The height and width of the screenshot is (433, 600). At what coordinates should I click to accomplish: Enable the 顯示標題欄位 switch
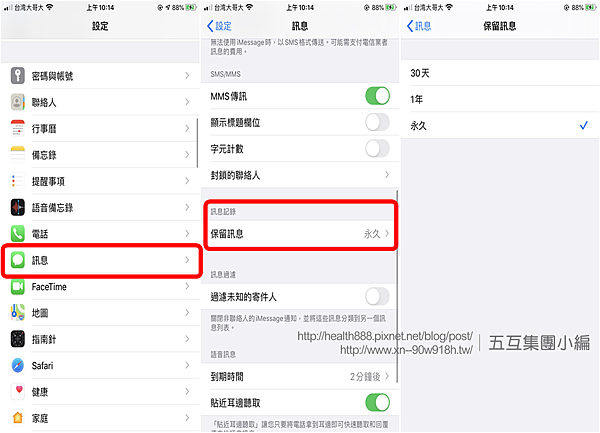coord(377,122)
